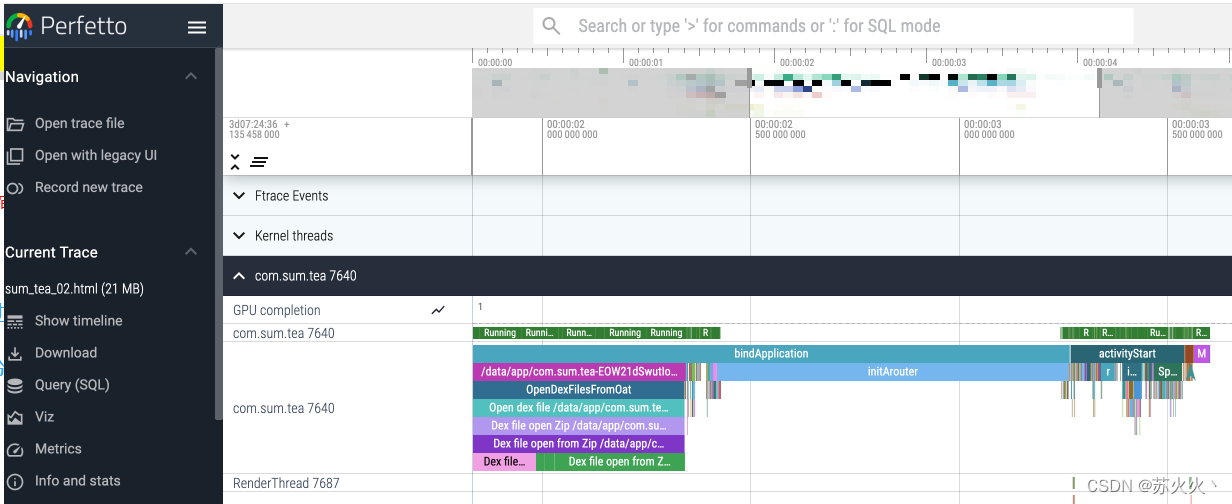Click the legacy UI window icon
The image size is (1232, 504).
[x=15, y=156]
